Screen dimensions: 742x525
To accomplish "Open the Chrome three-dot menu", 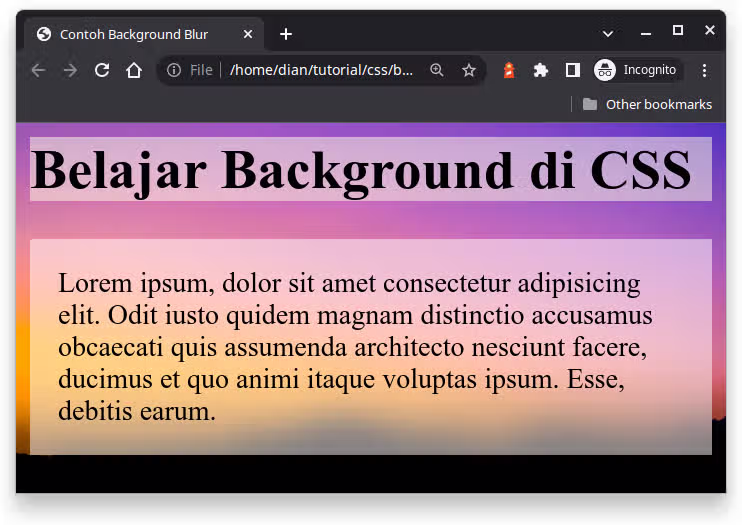I will click(x=705, y=70).
